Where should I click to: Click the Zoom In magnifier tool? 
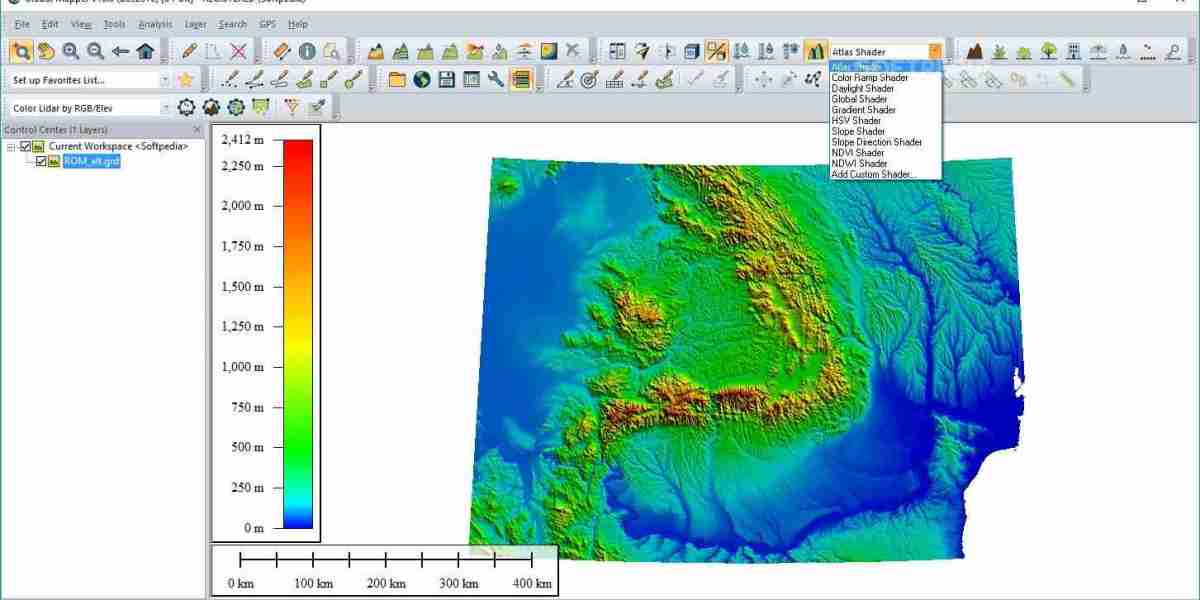click(x=71, y=51)
